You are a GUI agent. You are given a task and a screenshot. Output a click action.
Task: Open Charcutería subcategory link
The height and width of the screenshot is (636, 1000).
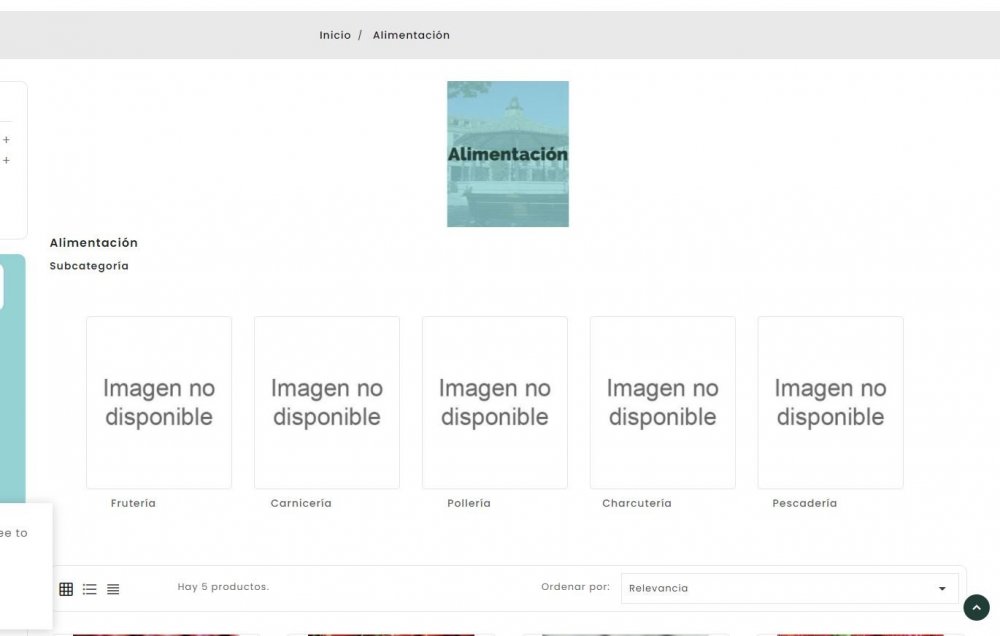[x=636, y=503]
